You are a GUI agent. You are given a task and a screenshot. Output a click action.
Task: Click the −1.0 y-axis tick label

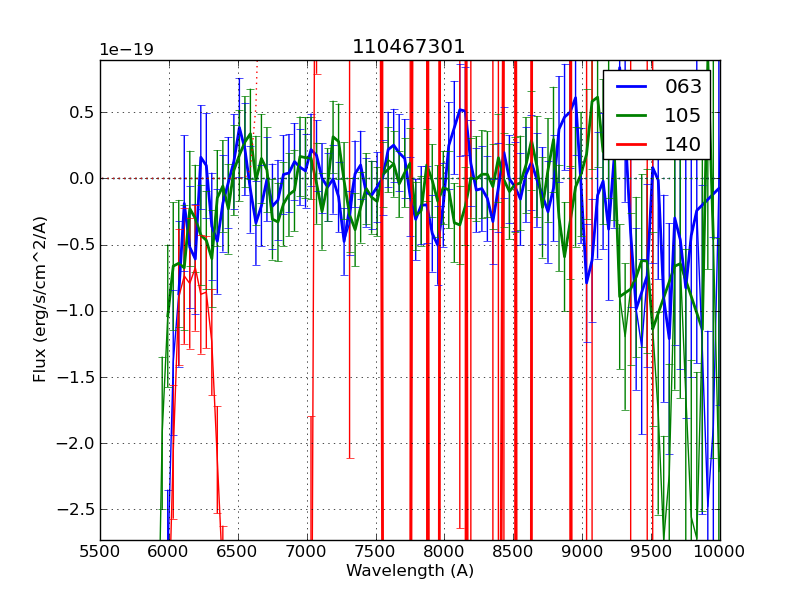(x=76, y=311)
